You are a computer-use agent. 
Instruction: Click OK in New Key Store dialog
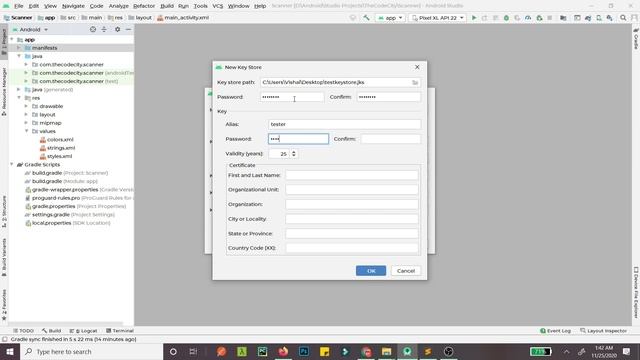(x=371, y=271)
